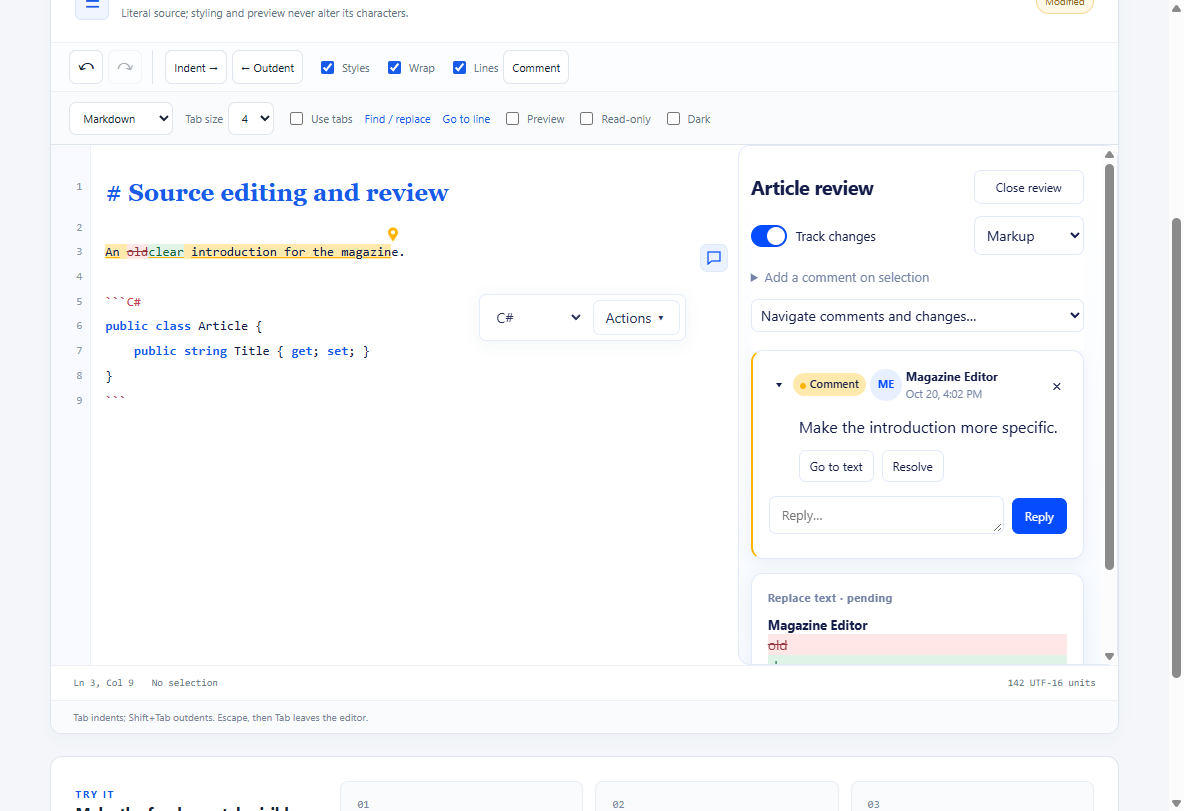The image size is (1184, 811).
Task: Resolve the Magazine Editor comment
Action: point(912,467)
